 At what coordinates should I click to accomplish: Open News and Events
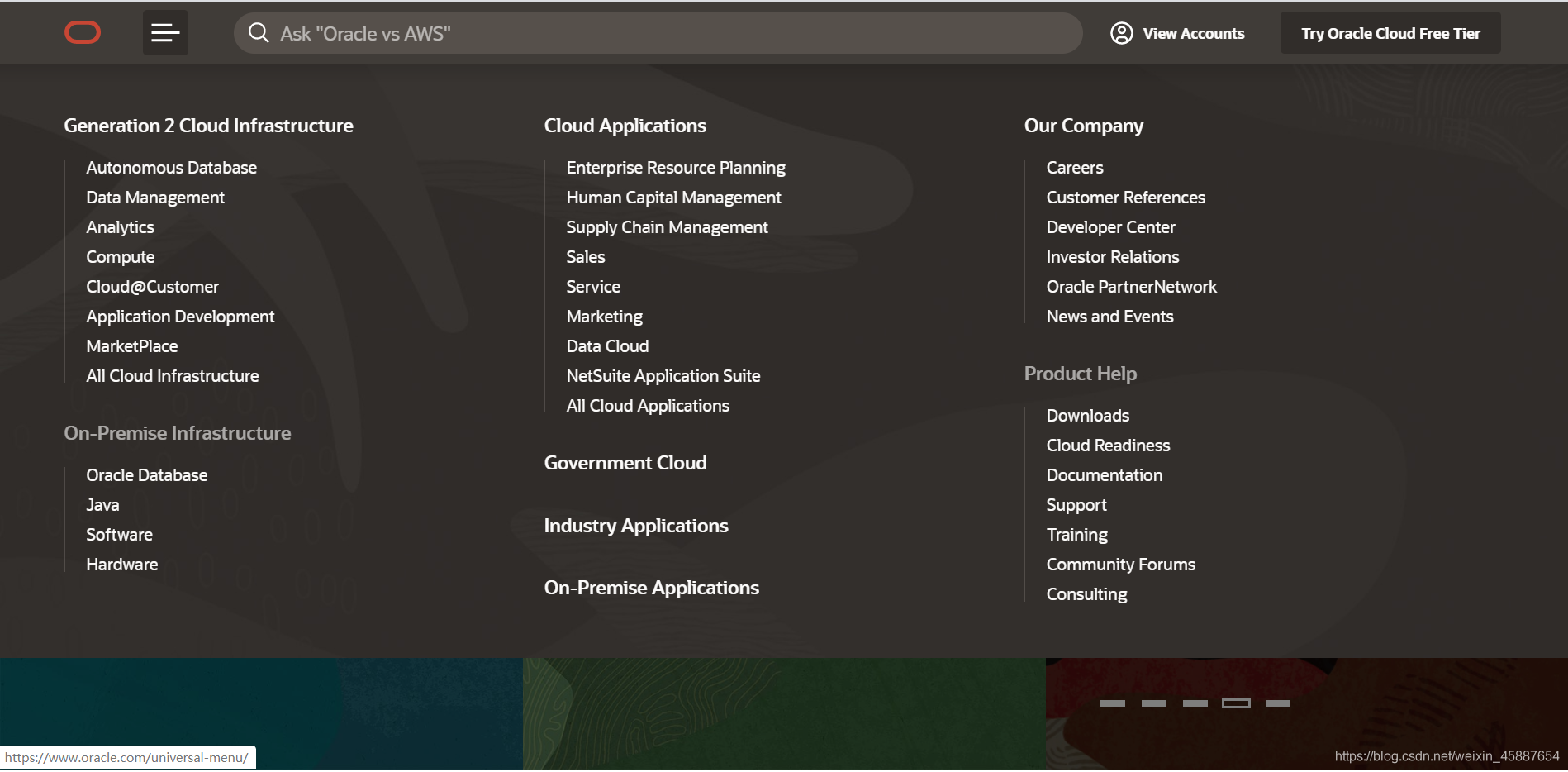(1109, 317)
